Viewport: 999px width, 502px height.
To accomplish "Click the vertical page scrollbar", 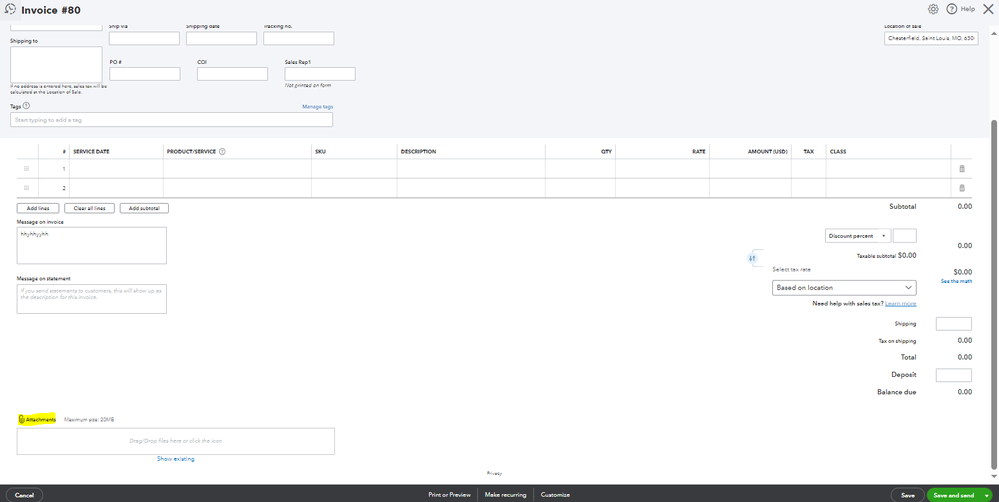I will (995, 293).
